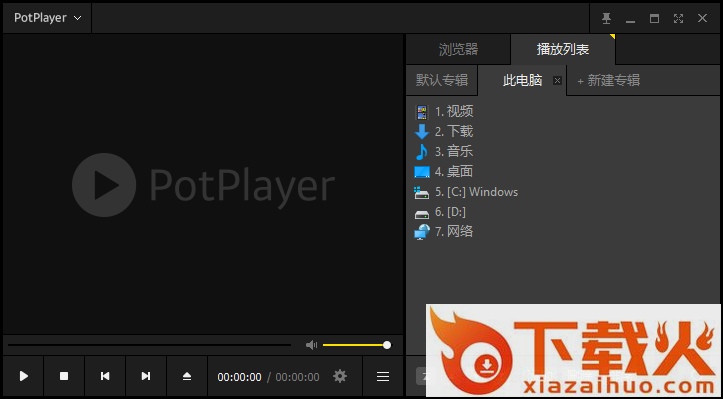This screenshot has width=723, height=399.
Task: Skip to the next track
Action: 146,376
